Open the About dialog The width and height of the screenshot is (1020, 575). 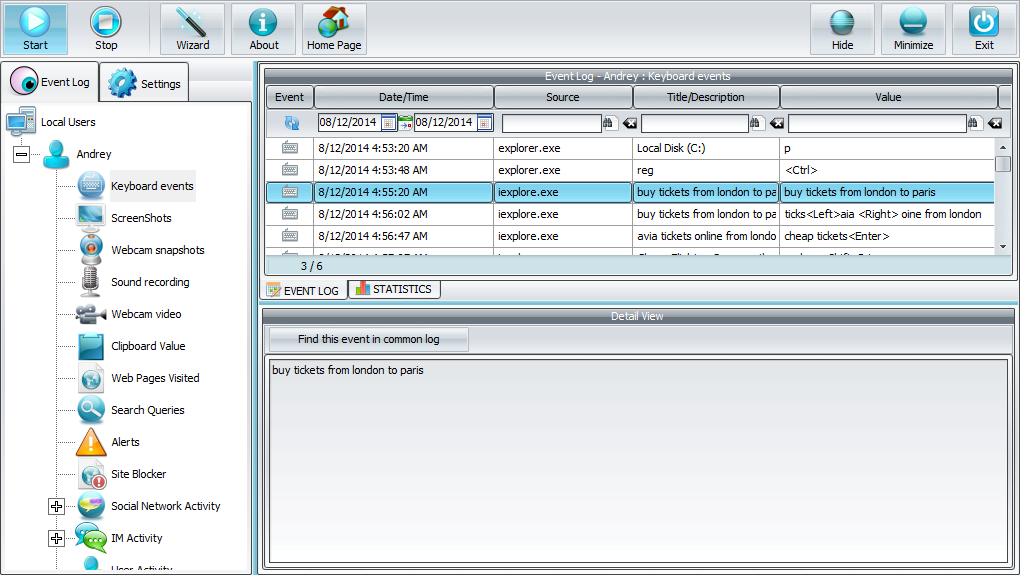point(263,29)
